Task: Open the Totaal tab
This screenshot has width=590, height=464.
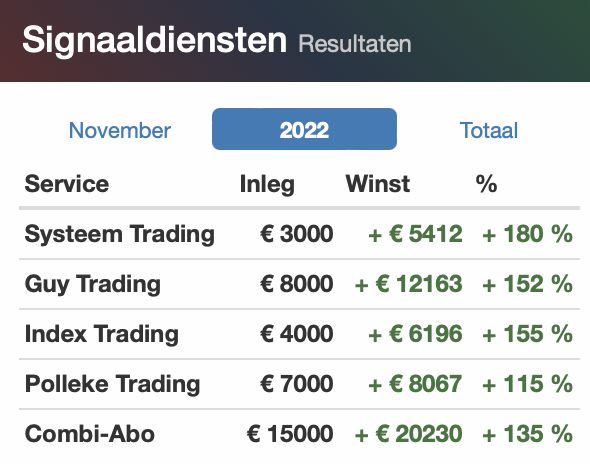Action: point(488,131)
